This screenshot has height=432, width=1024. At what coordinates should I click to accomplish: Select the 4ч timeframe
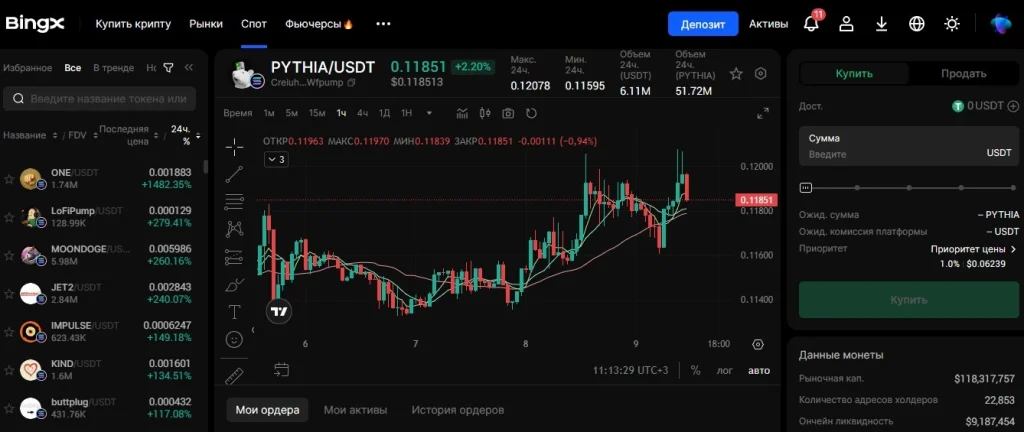(x=362, y=113)
